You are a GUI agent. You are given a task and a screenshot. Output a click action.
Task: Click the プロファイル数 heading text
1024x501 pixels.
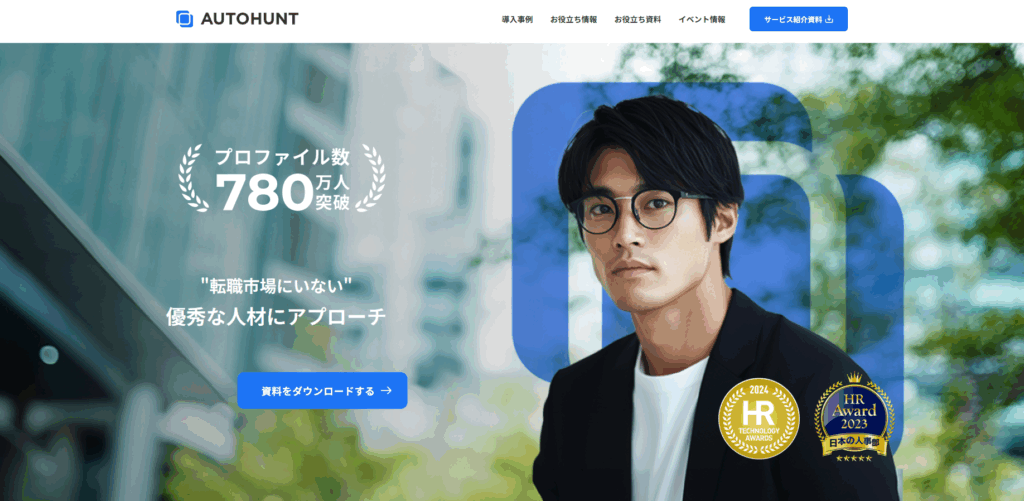pos(282,157)
